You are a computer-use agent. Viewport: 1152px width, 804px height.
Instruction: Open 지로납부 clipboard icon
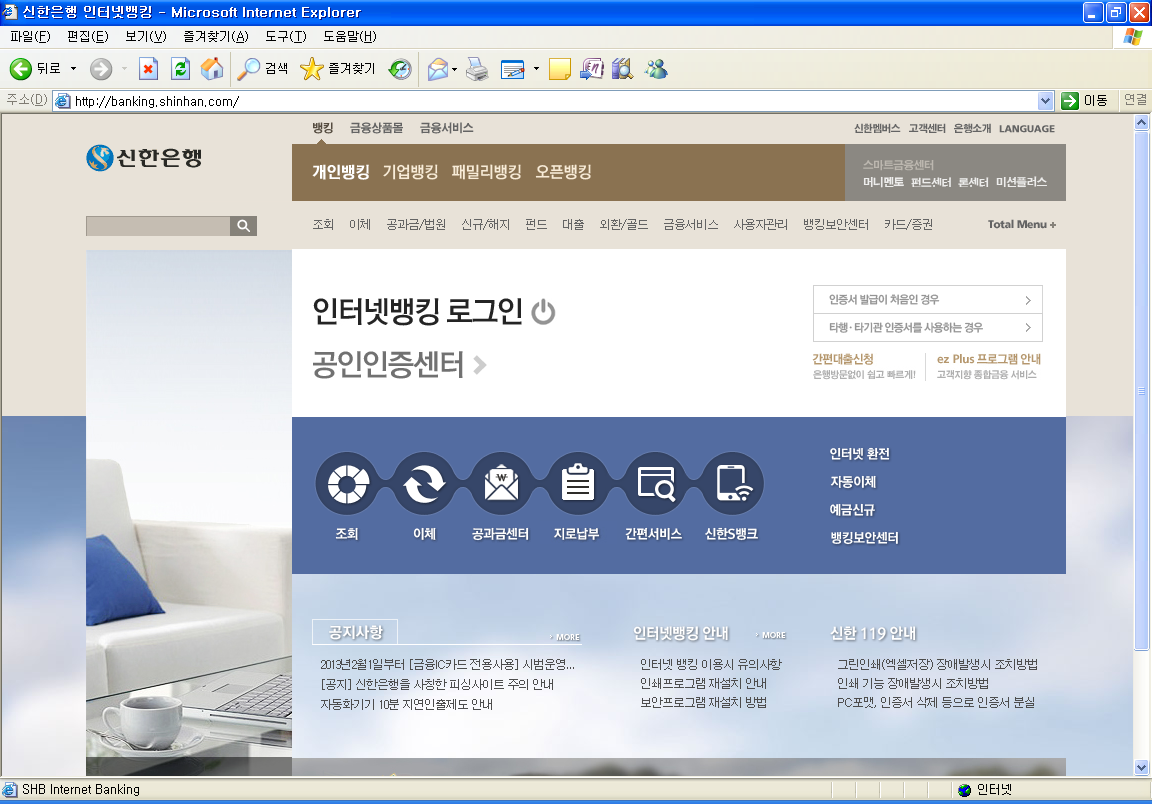(577, 484)
